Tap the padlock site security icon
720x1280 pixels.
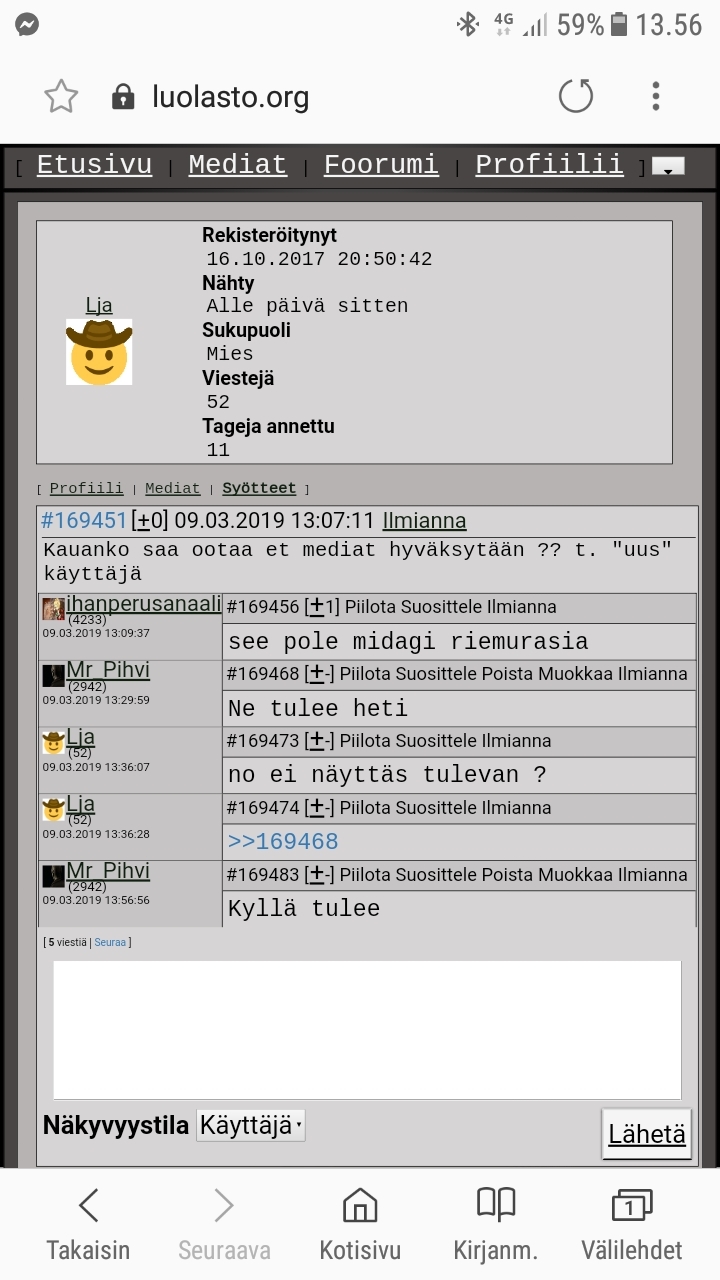(x=123, y=97)
